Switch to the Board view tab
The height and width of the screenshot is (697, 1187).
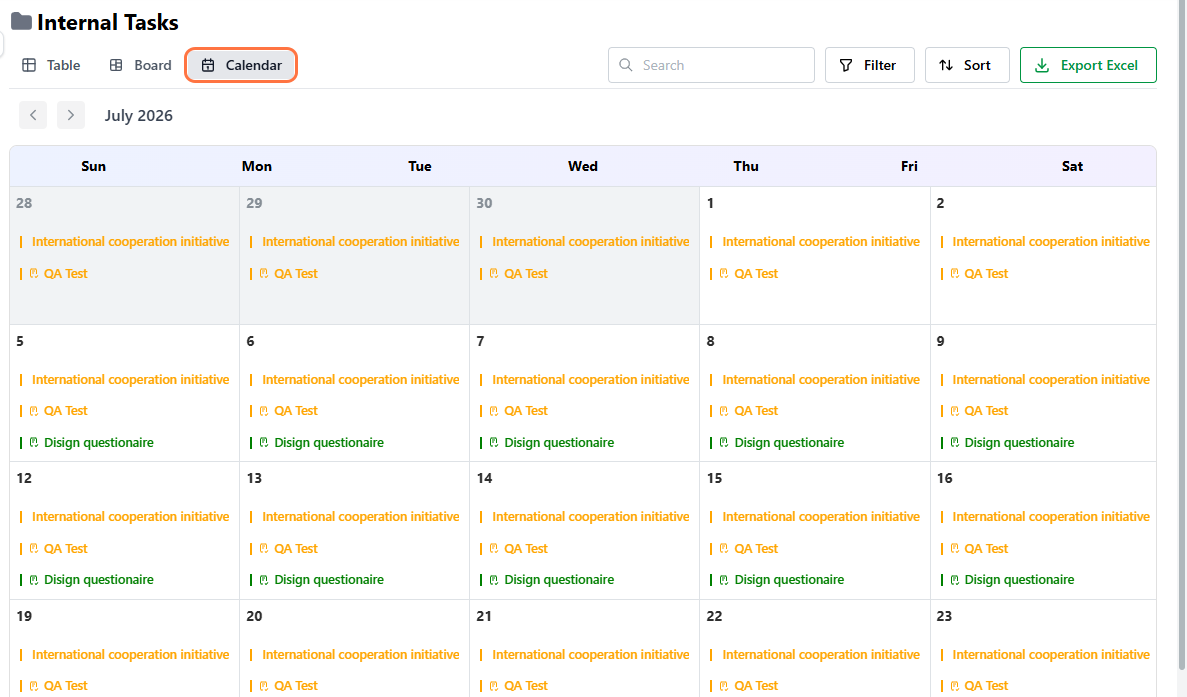pos(141,65)
